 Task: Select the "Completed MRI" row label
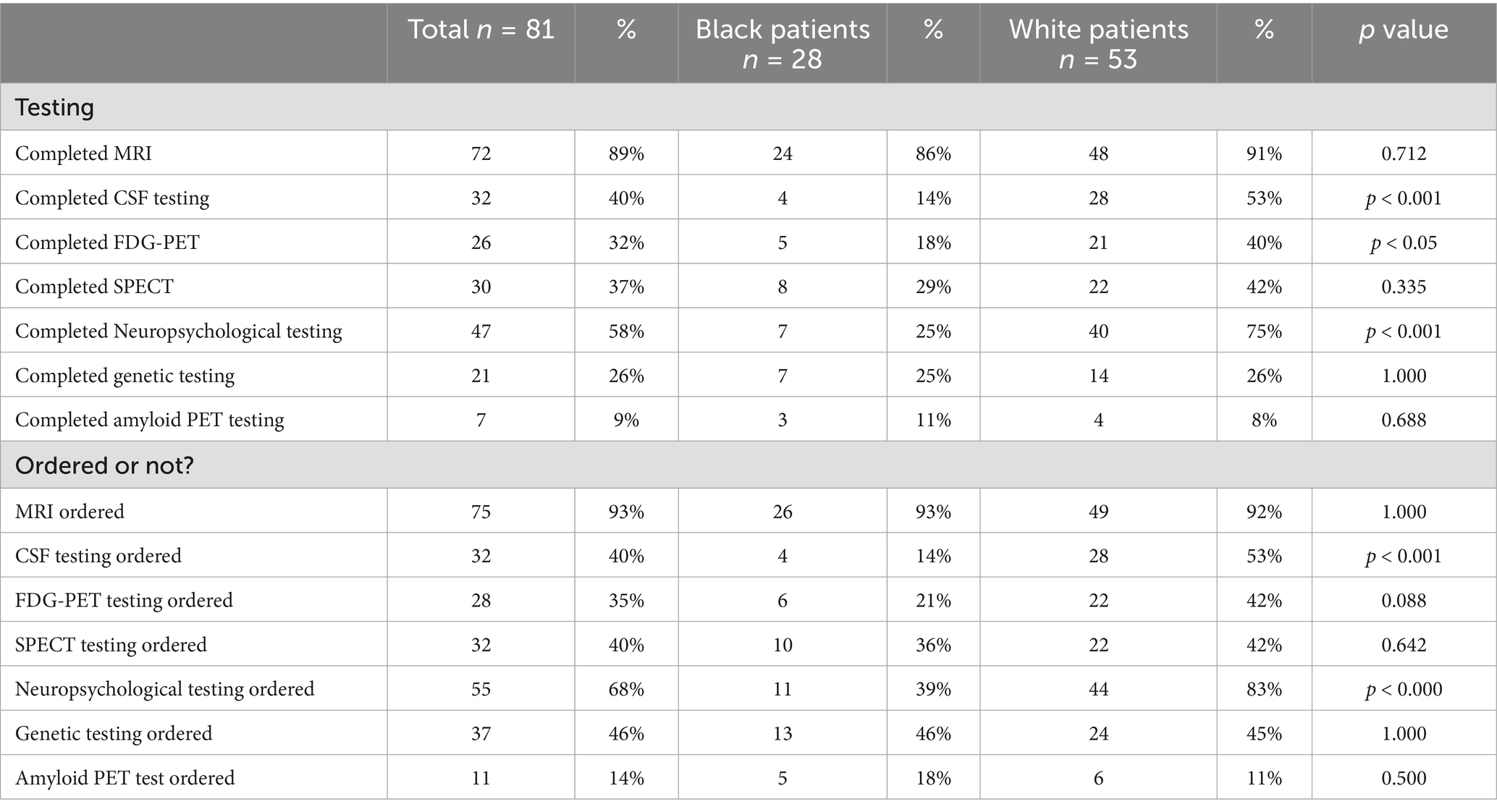coord(83,153)
